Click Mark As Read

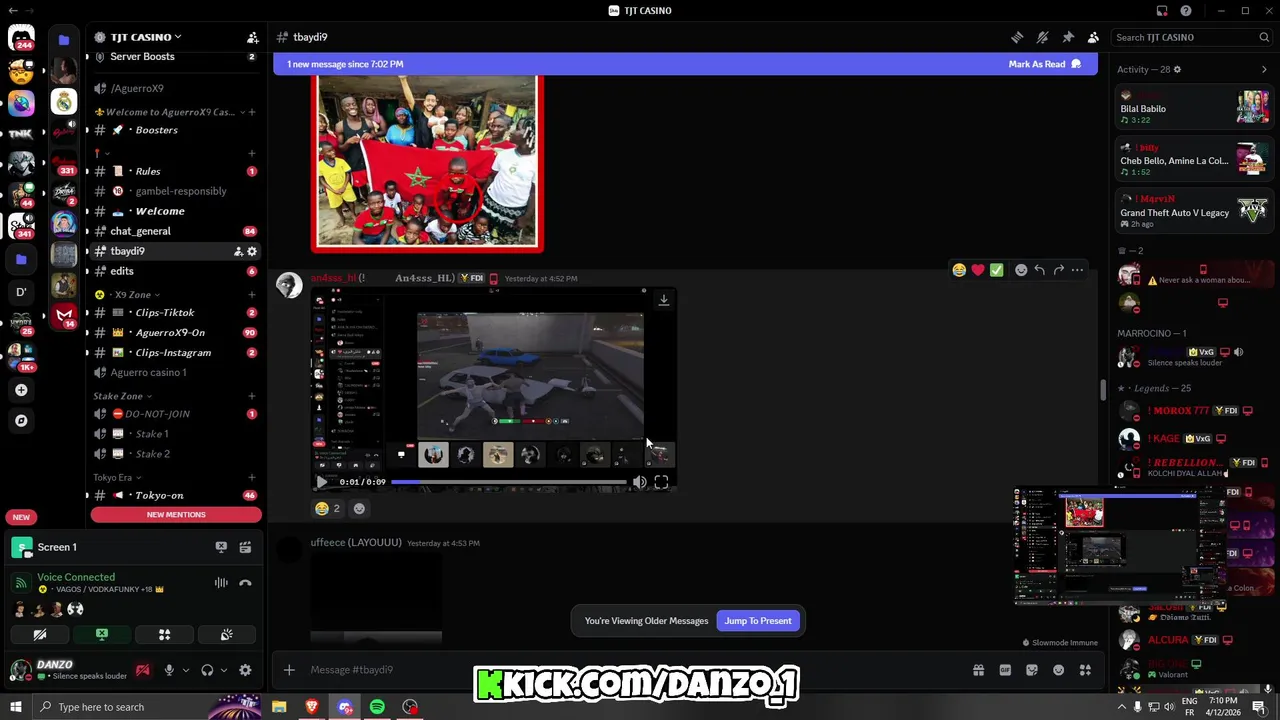[x=1045, y=64]
